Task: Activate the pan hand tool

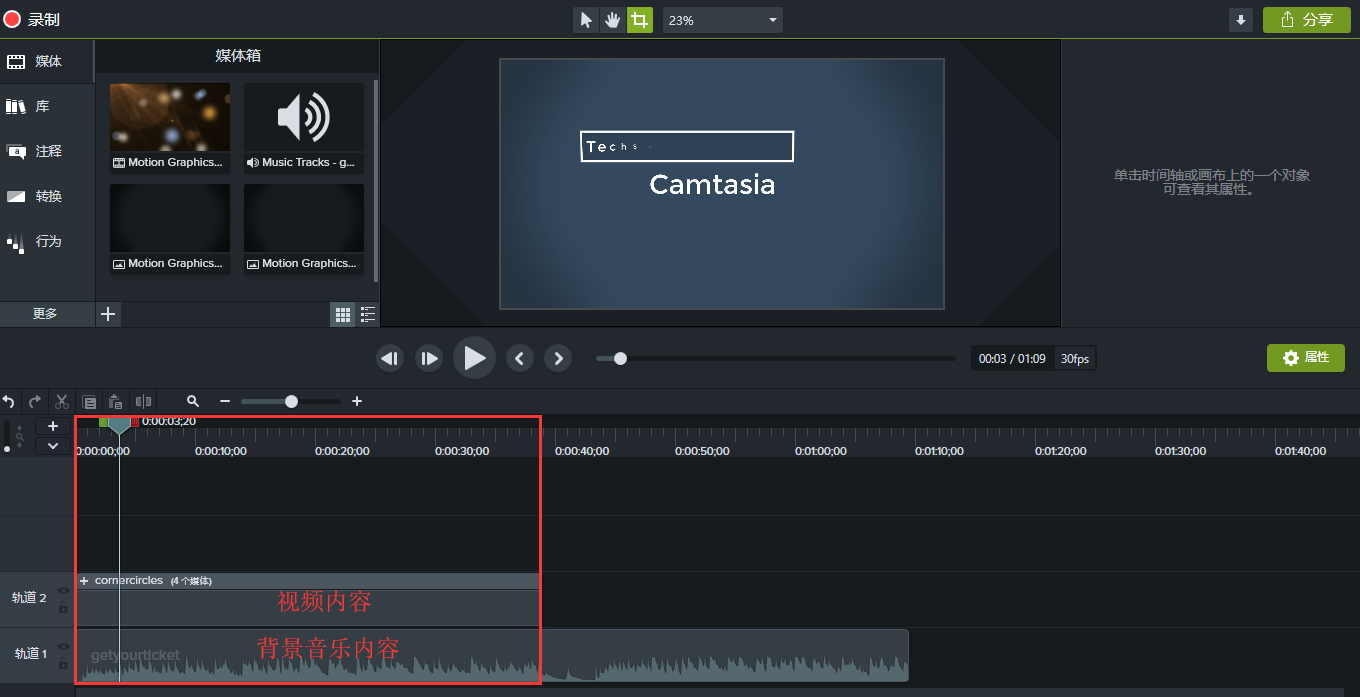Action: coord(612,20)
